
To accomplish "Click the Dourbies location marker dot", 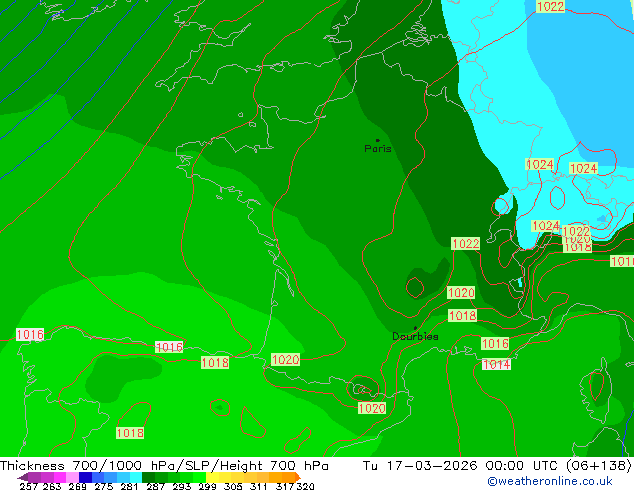I will pos(415,328).
